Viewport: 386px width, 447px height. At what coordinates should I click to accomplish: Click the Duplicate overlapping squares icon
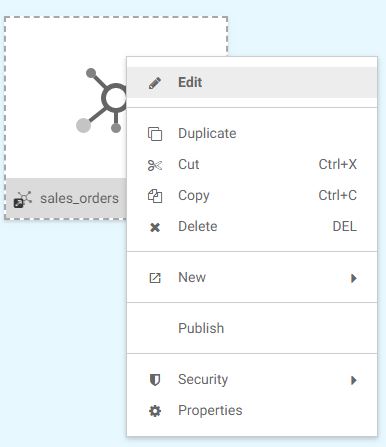pos(155,134)
